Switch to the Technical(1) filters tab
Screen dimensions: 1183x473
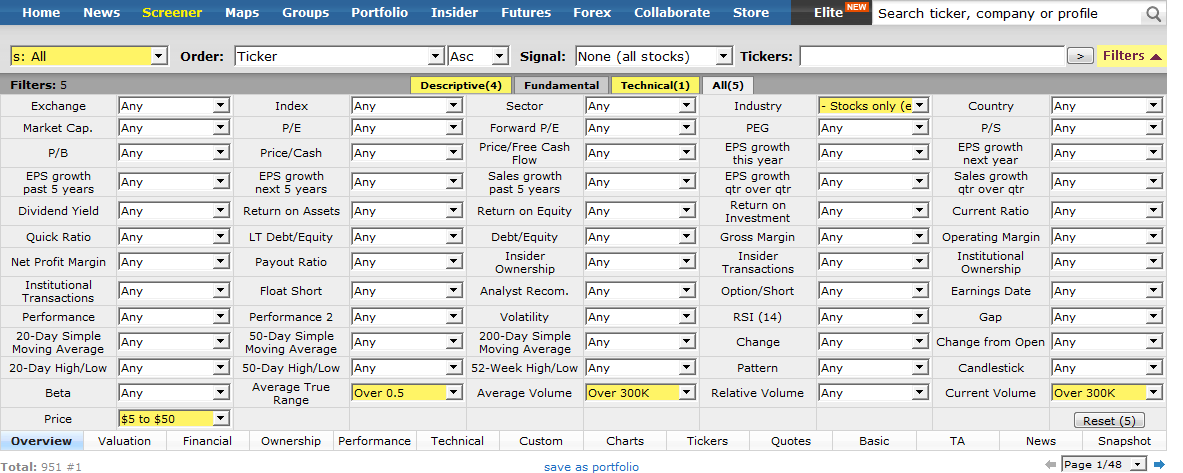coord(655,86)
